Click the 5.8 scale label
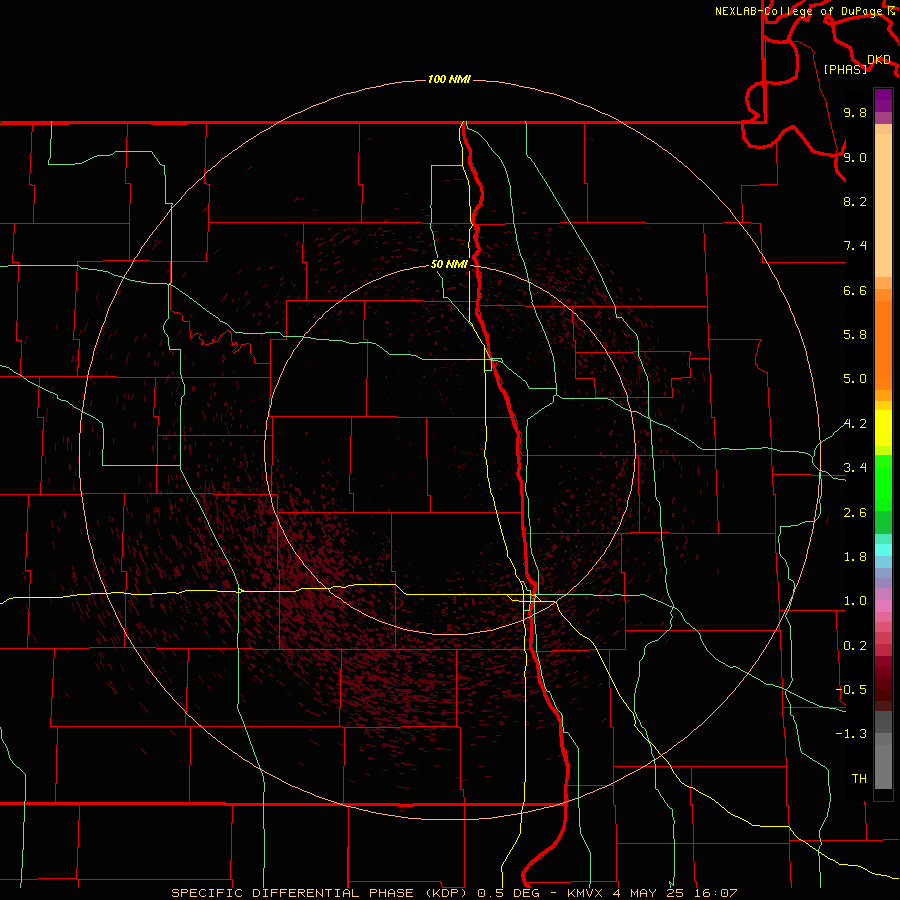 click(x=855, y=335)
